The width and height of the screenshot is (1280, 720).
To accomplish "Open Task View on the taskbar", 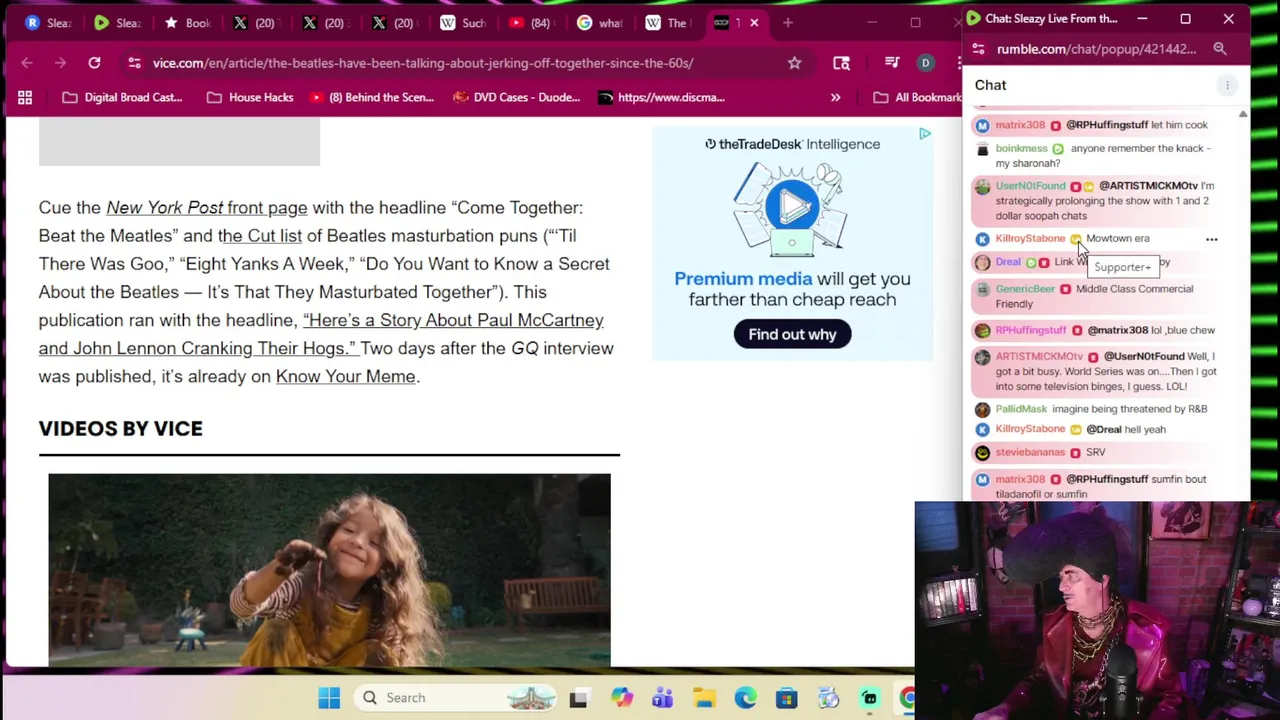I will [x=578, y=697].
